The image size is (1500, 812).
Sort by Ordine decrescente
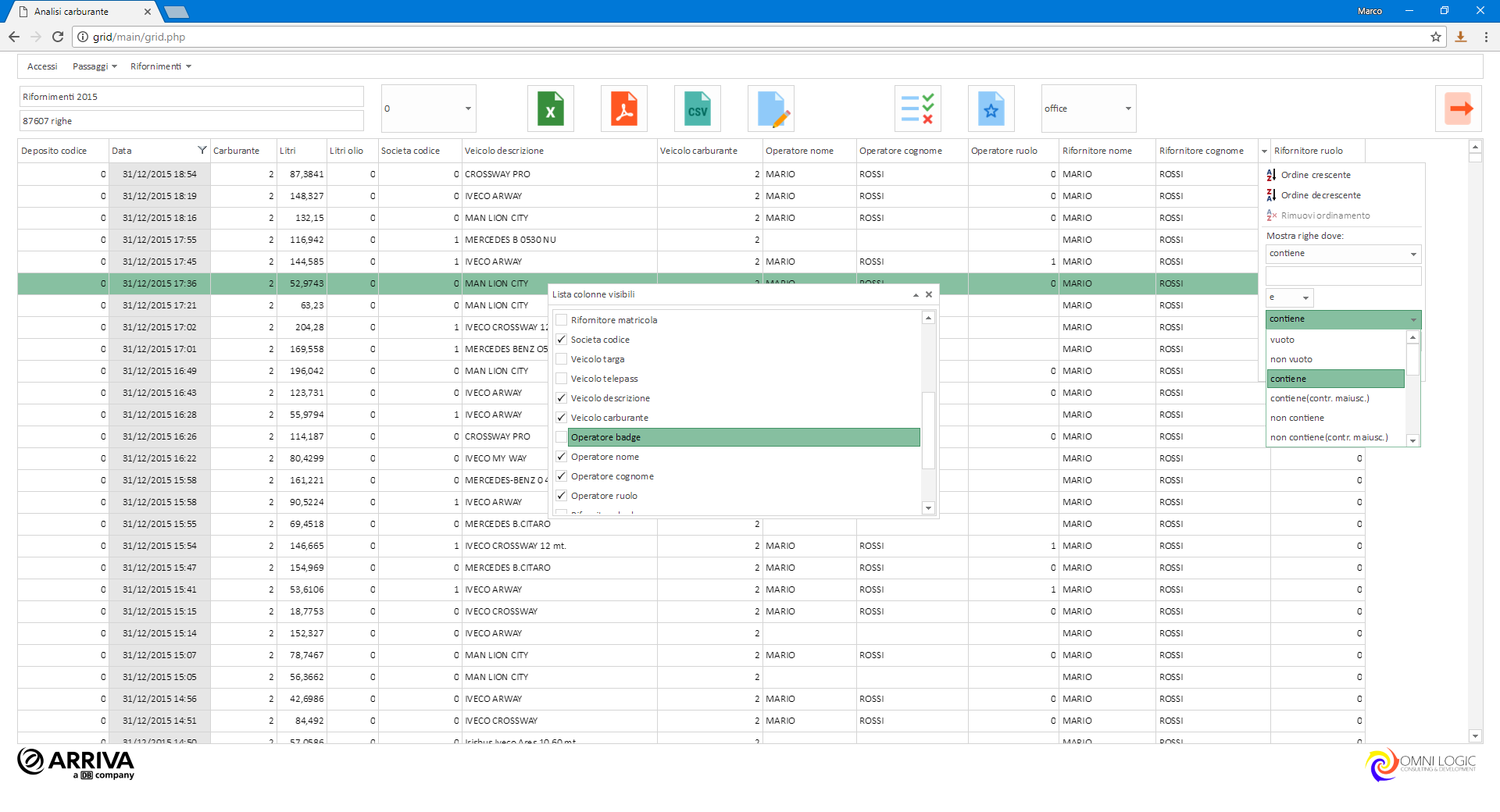click(1320, 195)
